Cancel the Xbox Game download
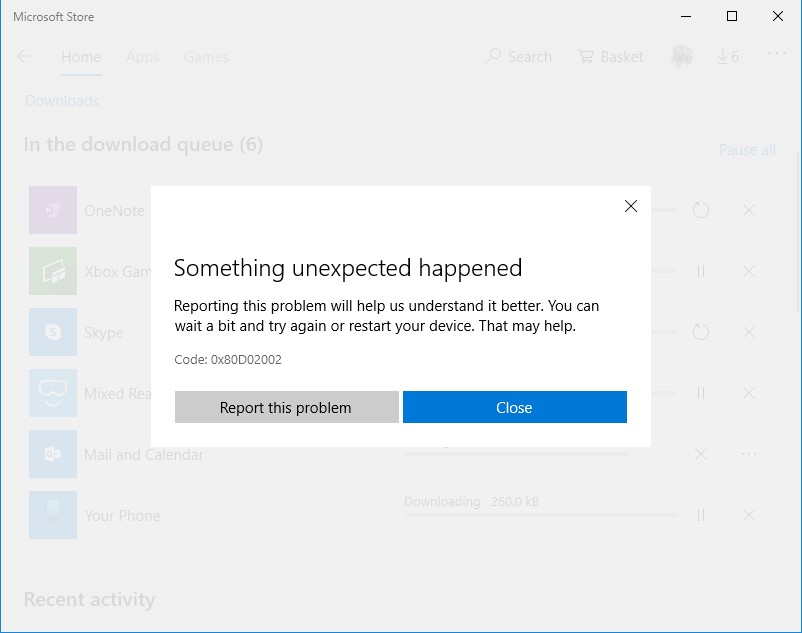802x633 pixels. point(749,271)
